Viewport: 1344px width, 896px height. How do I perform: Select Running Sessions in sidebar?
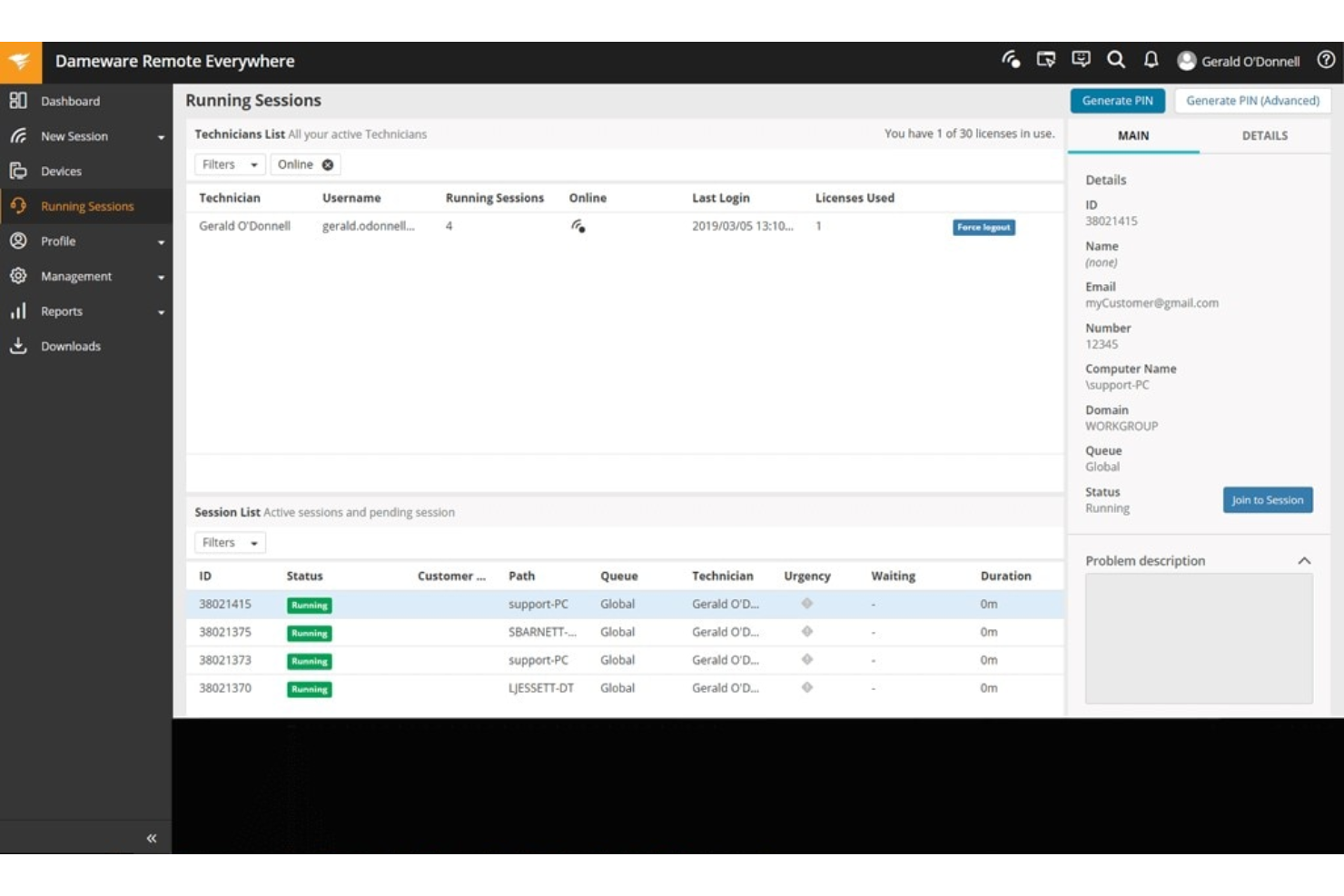[x=86, y=206]
